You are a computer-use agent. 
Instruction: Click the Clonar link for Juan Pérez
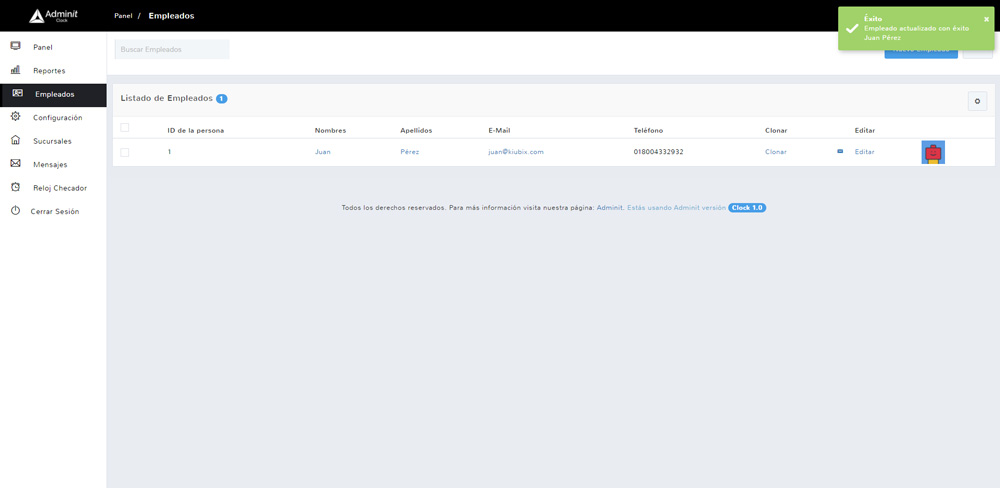(x=775, y=152)
